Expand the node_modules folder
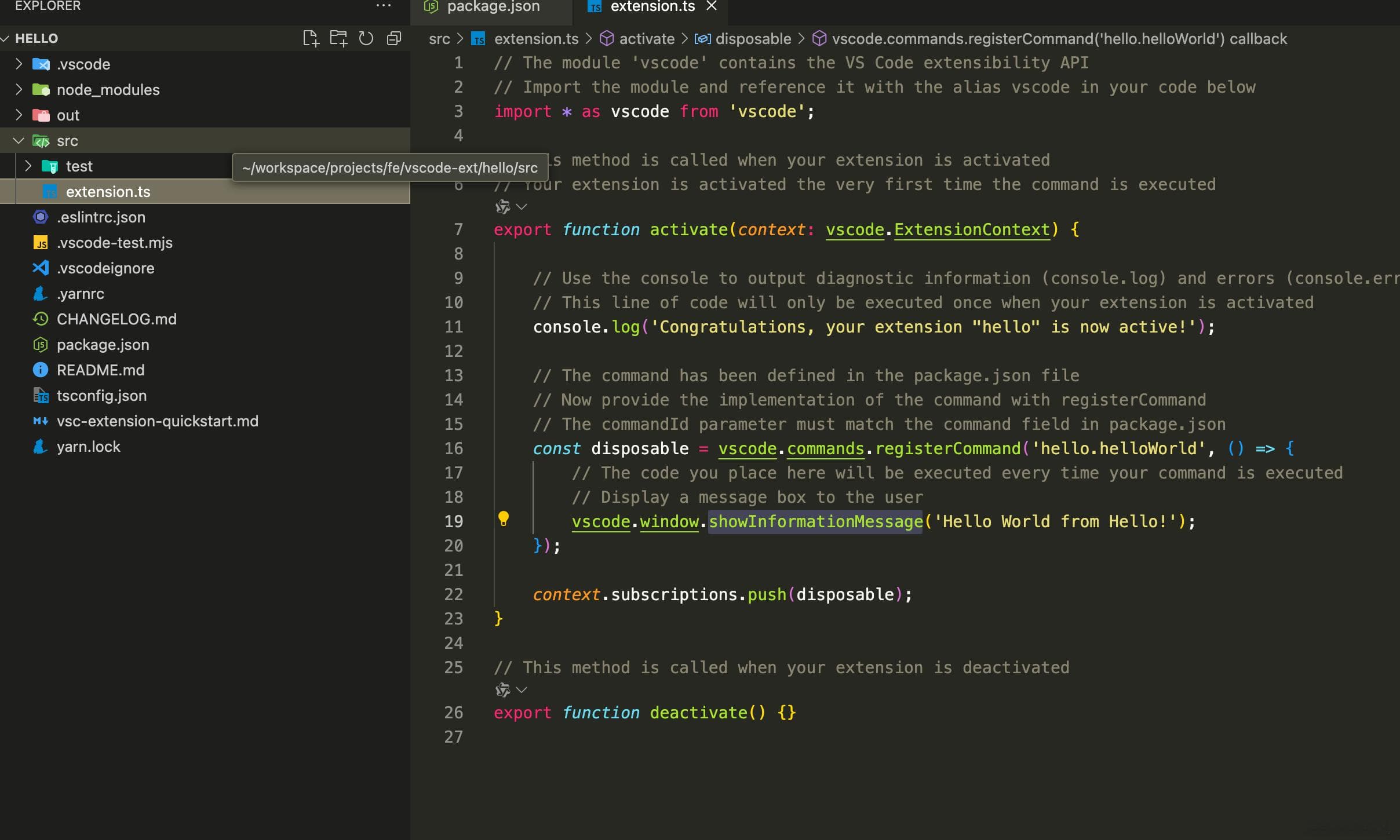1400x840 pixels. [x=19, y=89]
